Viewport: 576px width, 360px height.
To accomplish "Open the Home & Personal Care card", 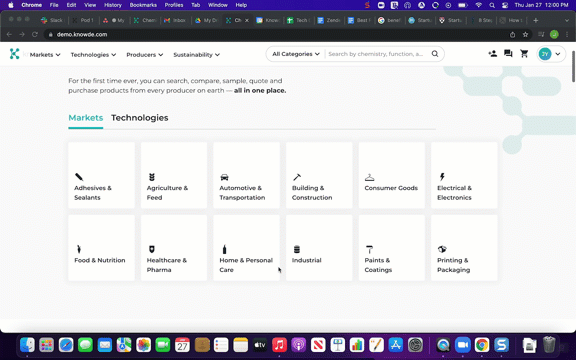I will (246, 248).
